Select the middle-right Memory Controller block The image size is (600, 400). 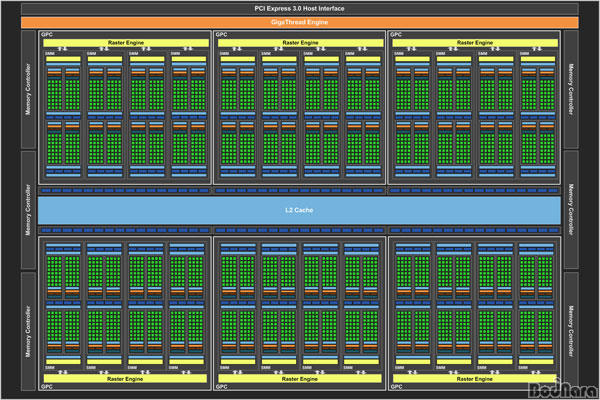pos(571,210)
